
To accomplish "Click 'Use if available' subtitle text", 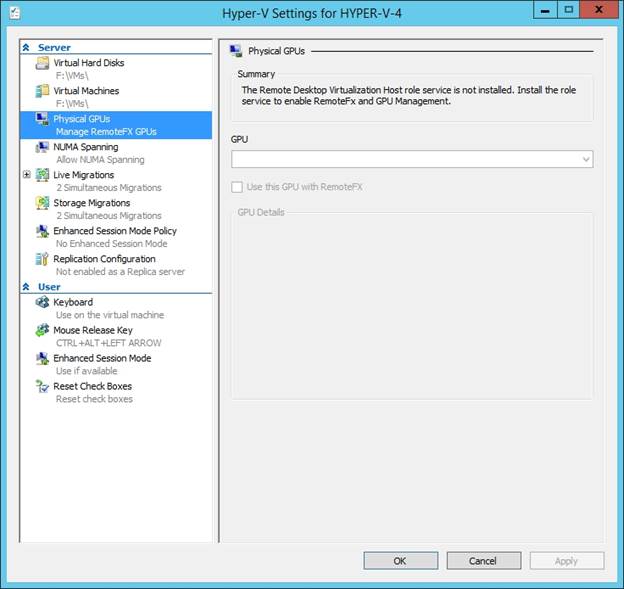I will [86, 371].
